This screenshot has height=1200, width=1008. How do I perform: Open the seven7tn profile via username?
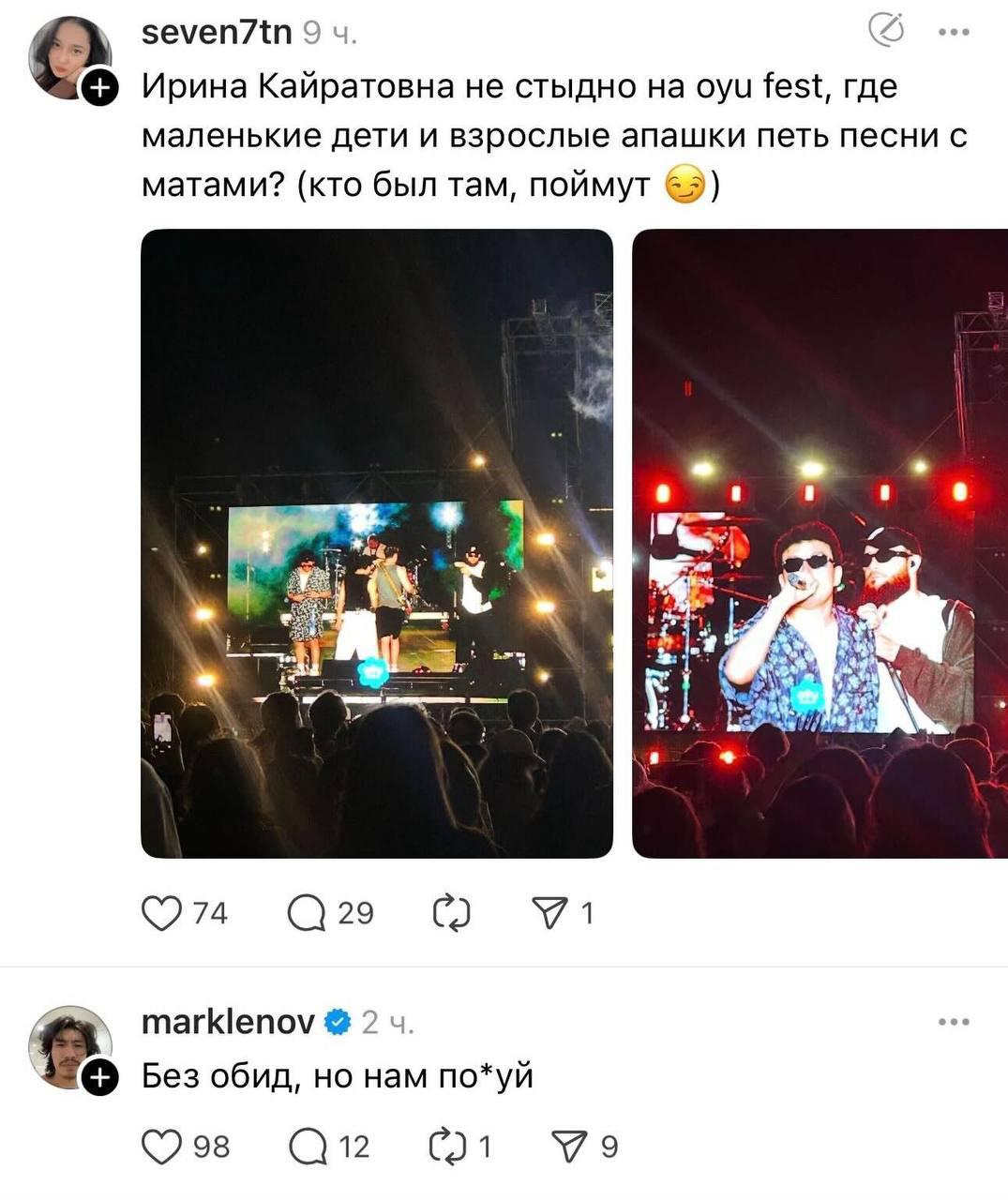pos(217,33)
